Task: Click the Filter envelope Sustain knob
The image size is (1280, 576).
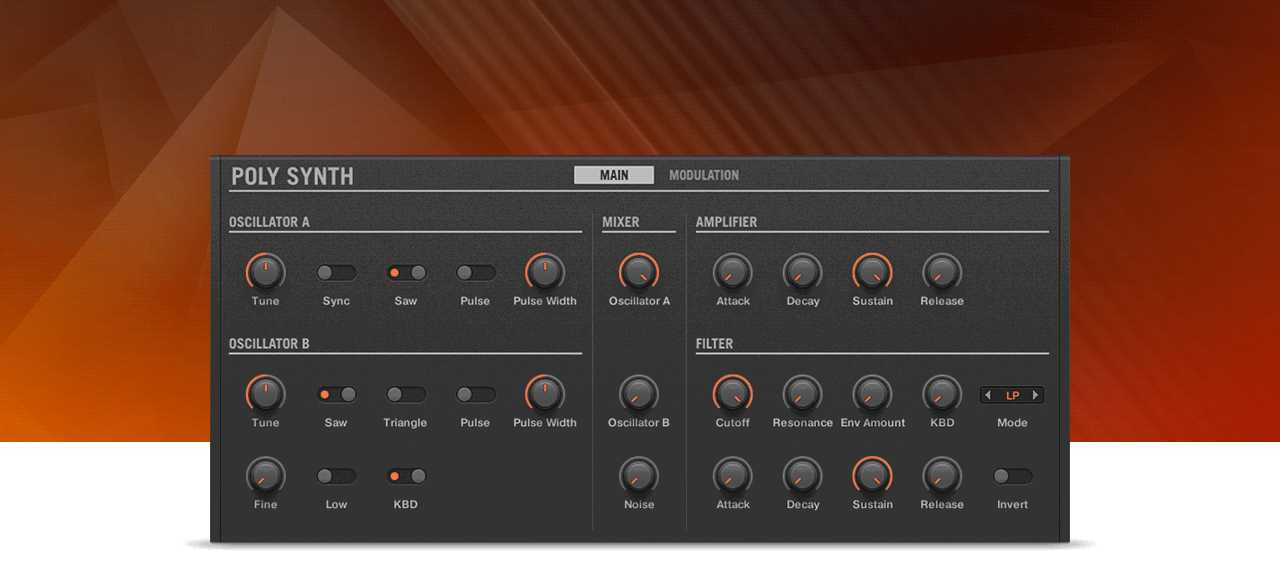Action: (872, 476)
